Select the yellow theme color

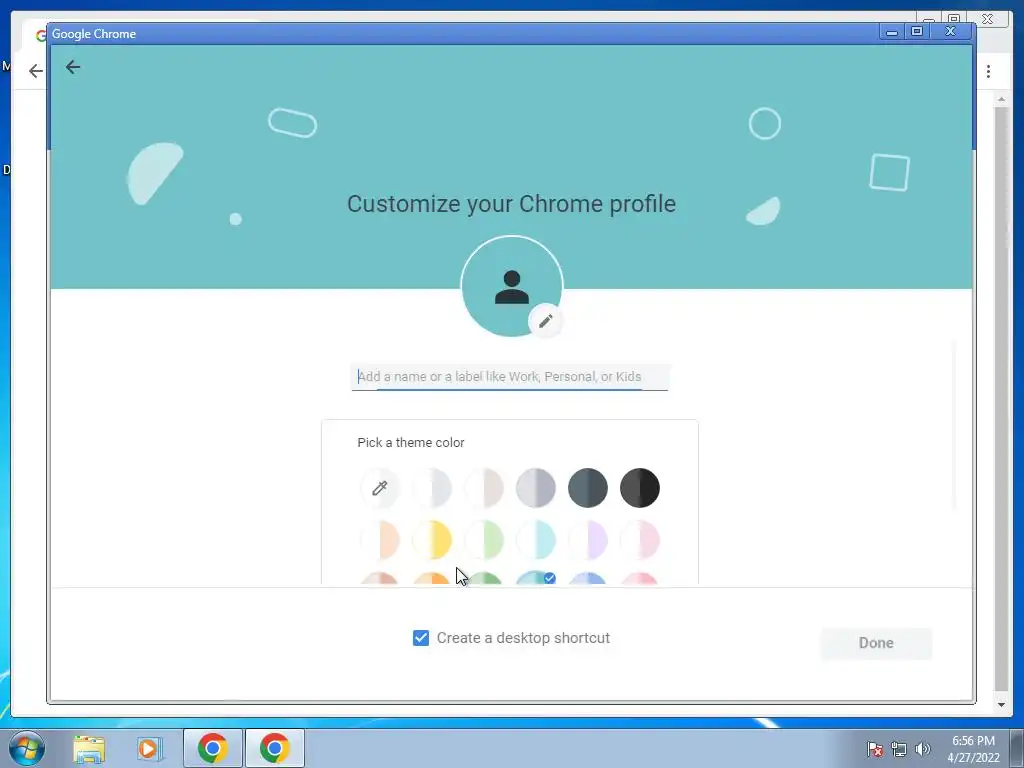click(432, 540)
